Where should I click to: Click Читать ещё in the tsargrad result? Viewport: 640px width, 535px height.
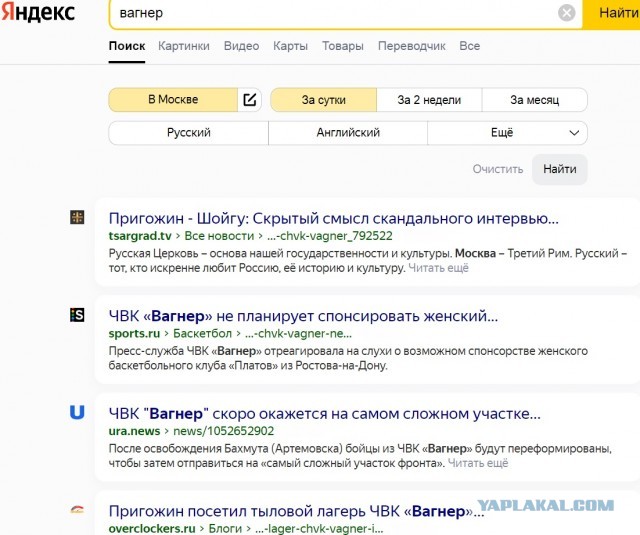click(438, 268)
